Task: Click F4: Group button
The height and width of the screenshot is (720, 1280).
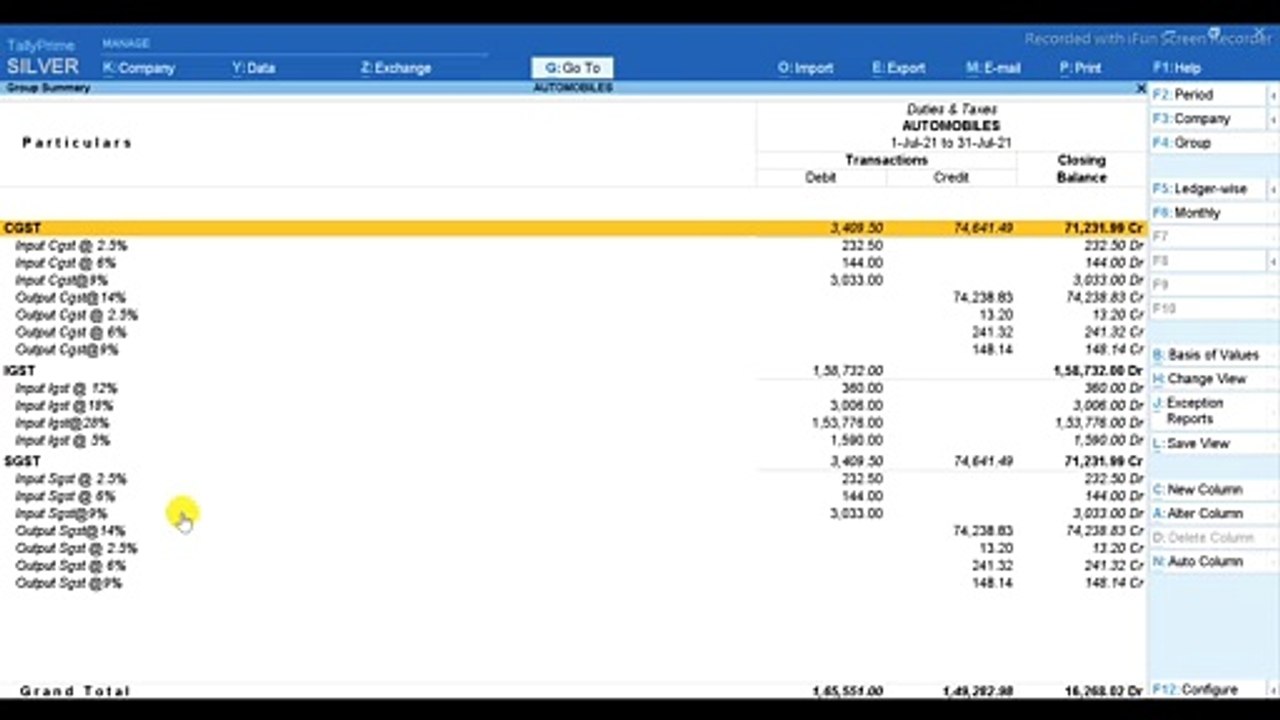Action: (1212, 143)
